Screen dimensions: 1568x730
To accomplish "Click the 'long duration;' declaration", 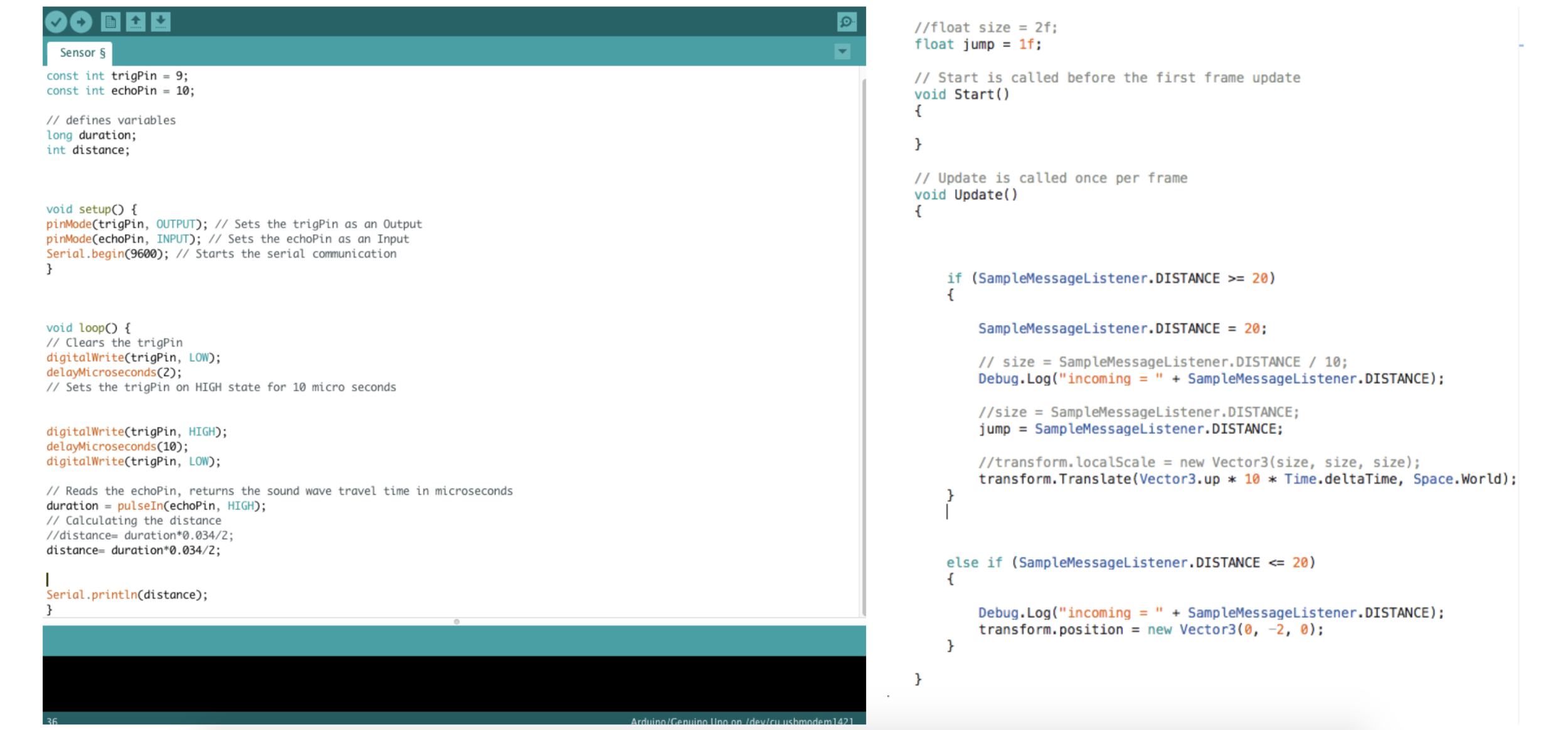I will tap(91, 135).
